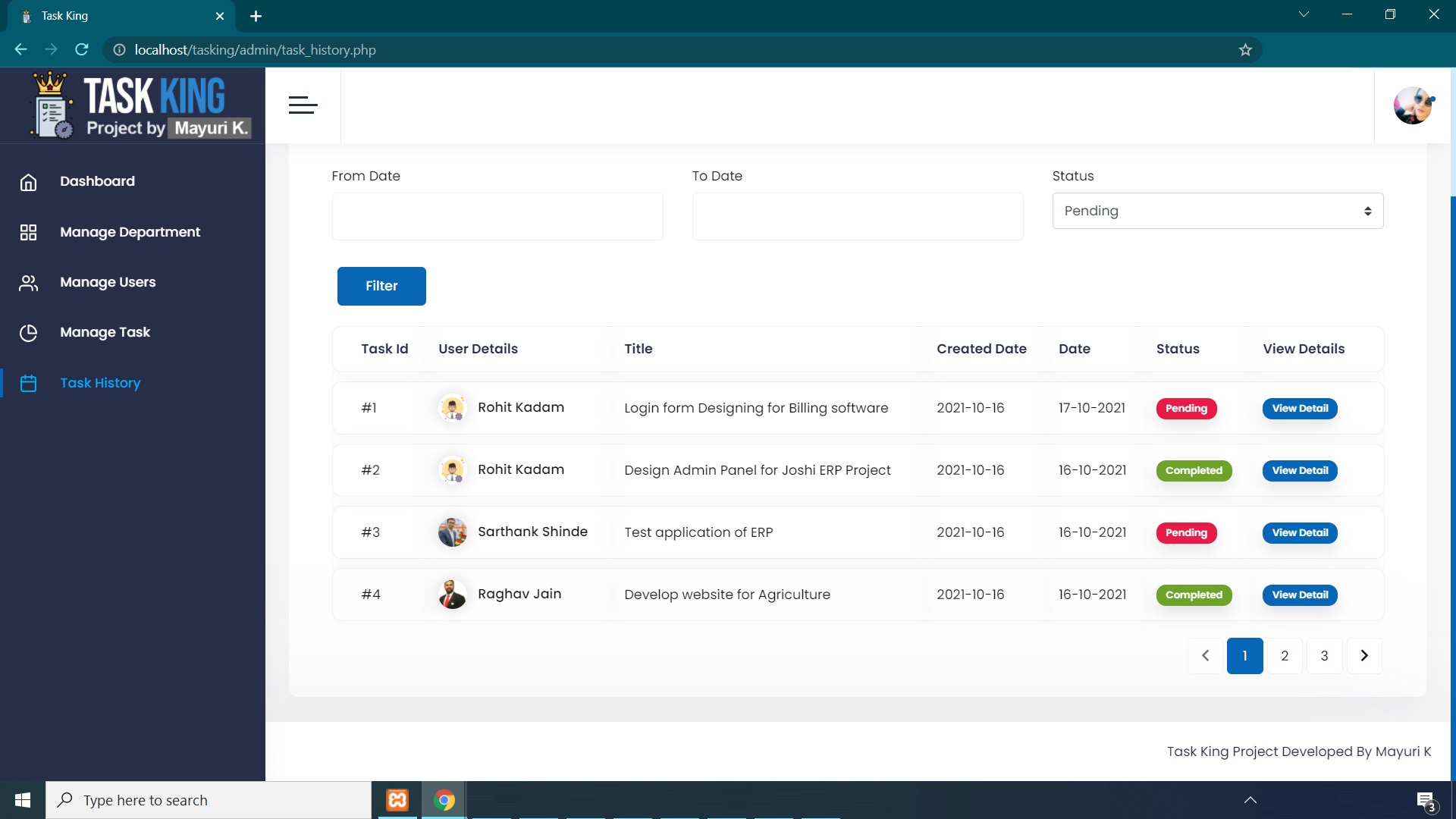This screenshot has width=1456, height=819.
Task: Open the Pending status dropdown
Action: pyautogui.click(x=1217, y=211)
